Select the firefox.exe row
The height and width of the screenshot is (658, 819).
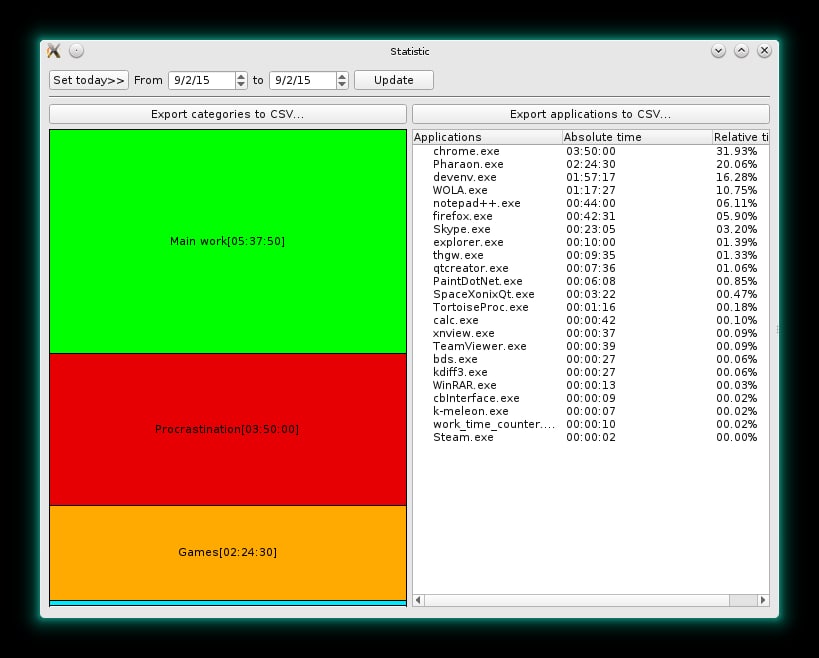591,216
